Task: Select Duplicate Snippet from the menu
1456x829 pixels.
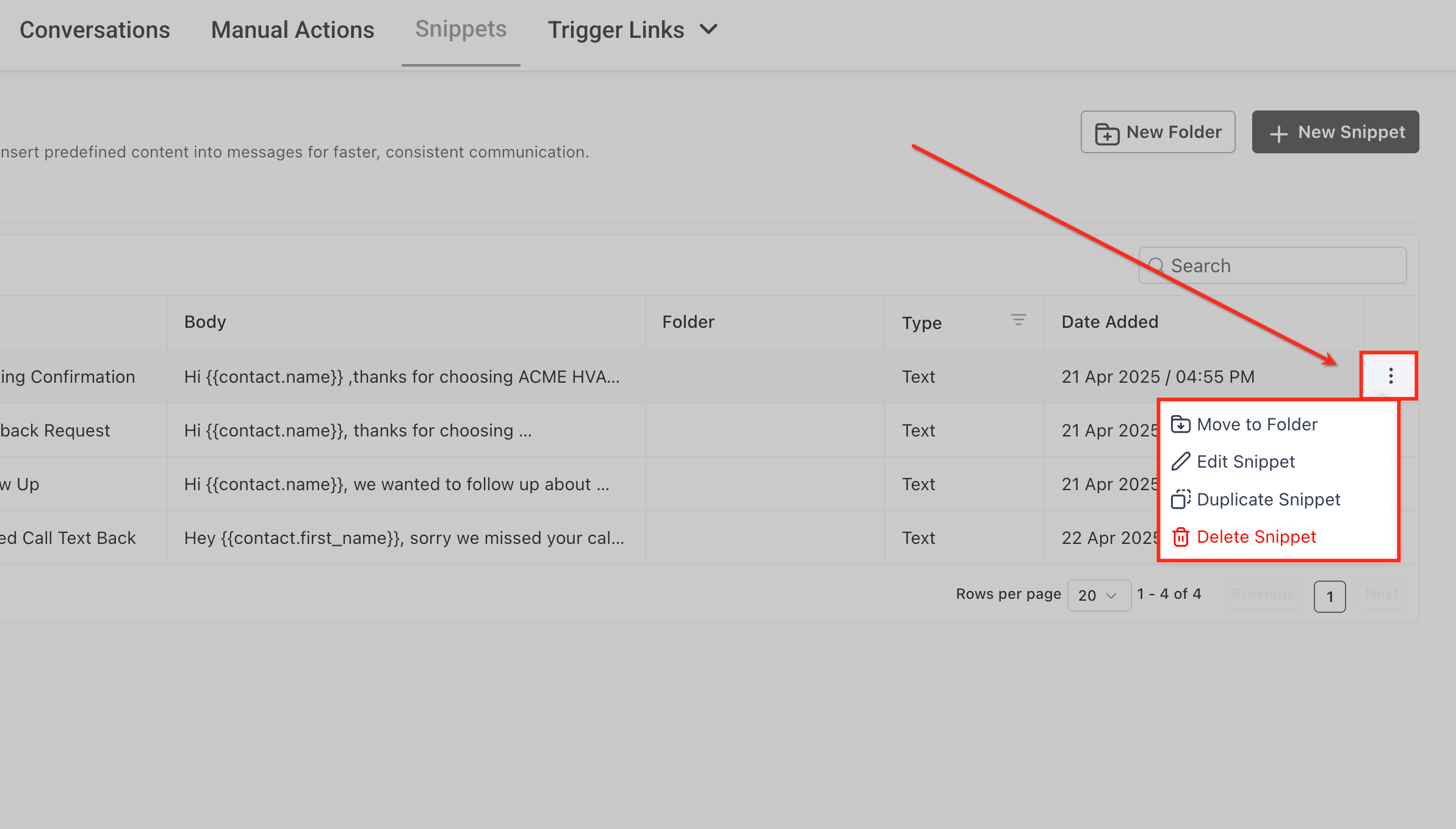Action: 1268,499
